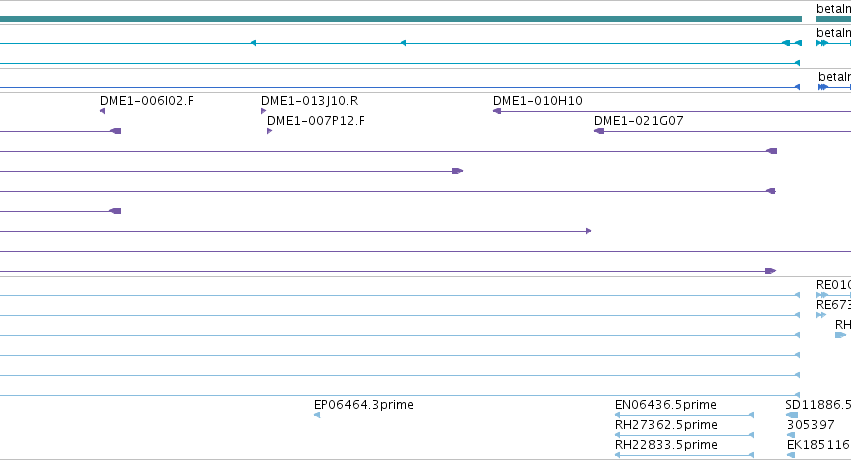Select the small glyph beneath the 305397 label
The width and height of the screenshot is (851, 460).
pos(791,435)
